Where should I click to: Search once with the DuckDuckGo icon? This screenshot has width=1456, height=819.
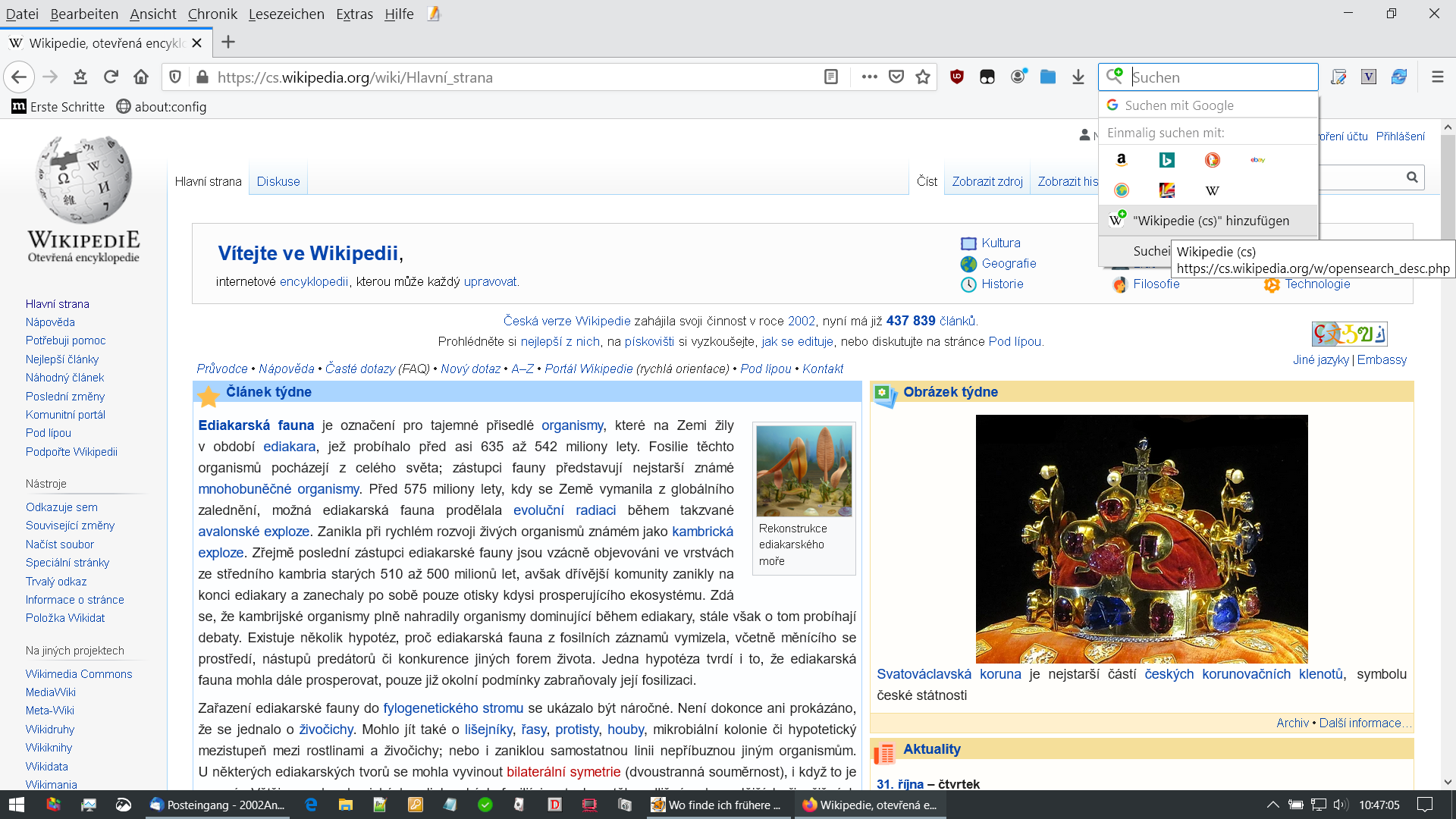point(1212,160)
